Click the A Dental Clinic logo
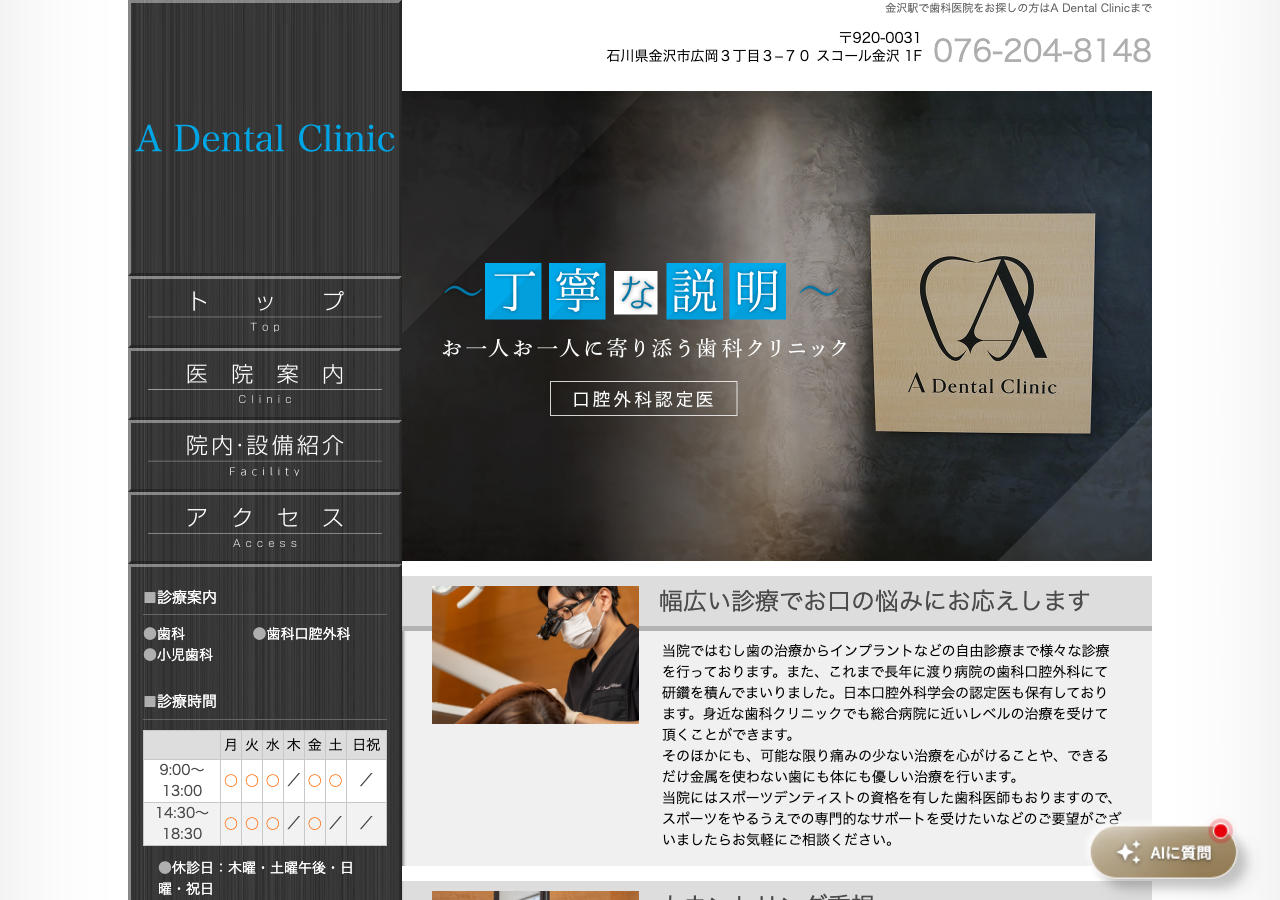The width and height of the screenshot is (1280, 900). coord(265,138)
